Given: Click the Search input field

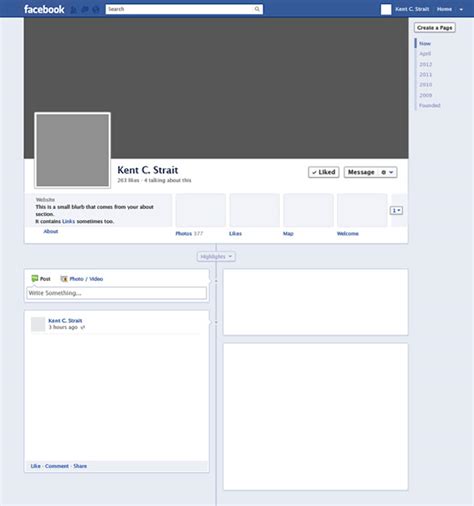Looking at the screenshot, I should [x=184, y=9].
